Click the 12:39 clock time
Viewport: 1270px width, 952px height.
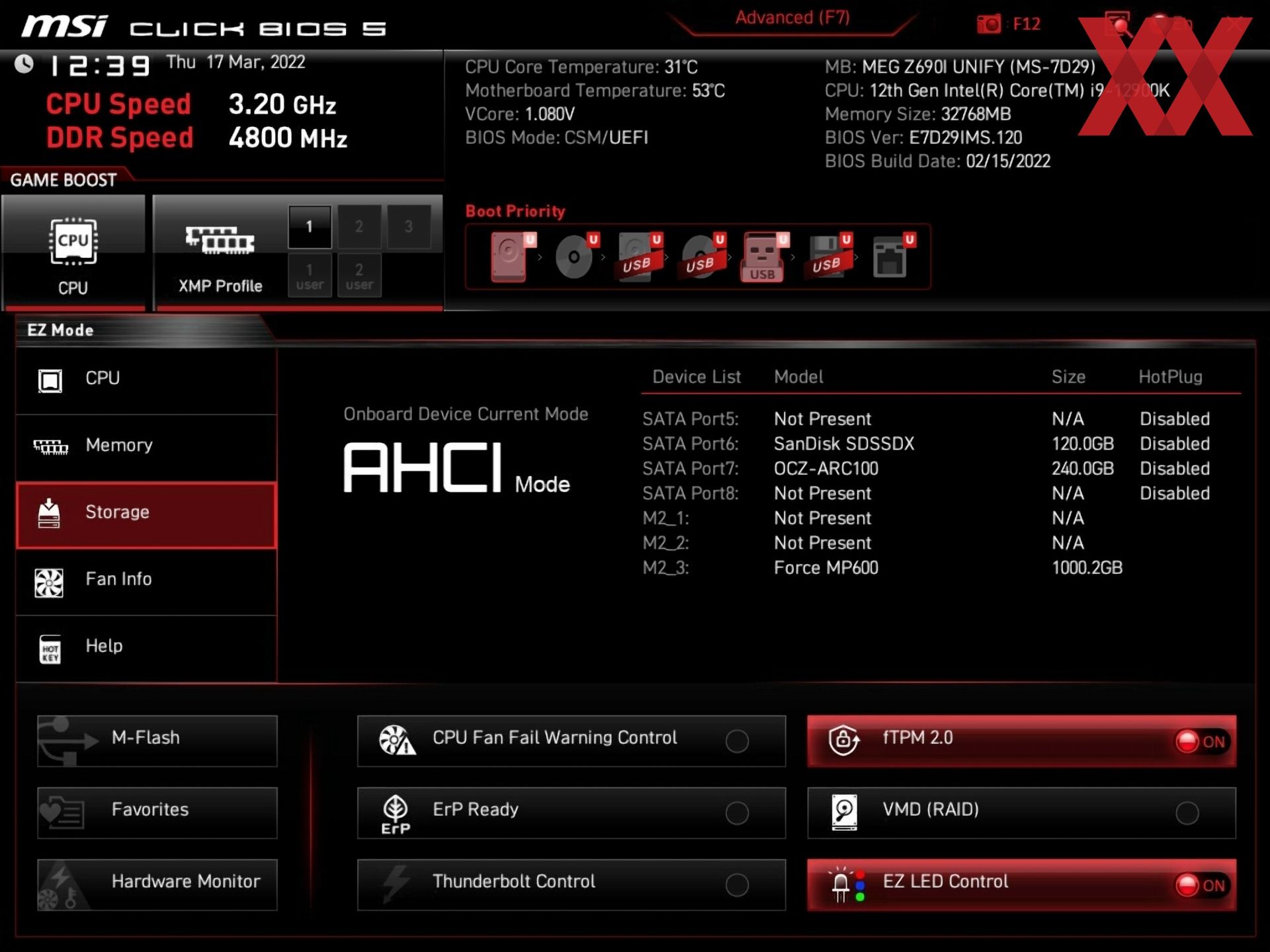pyautogui.click(x=101, y=65)
